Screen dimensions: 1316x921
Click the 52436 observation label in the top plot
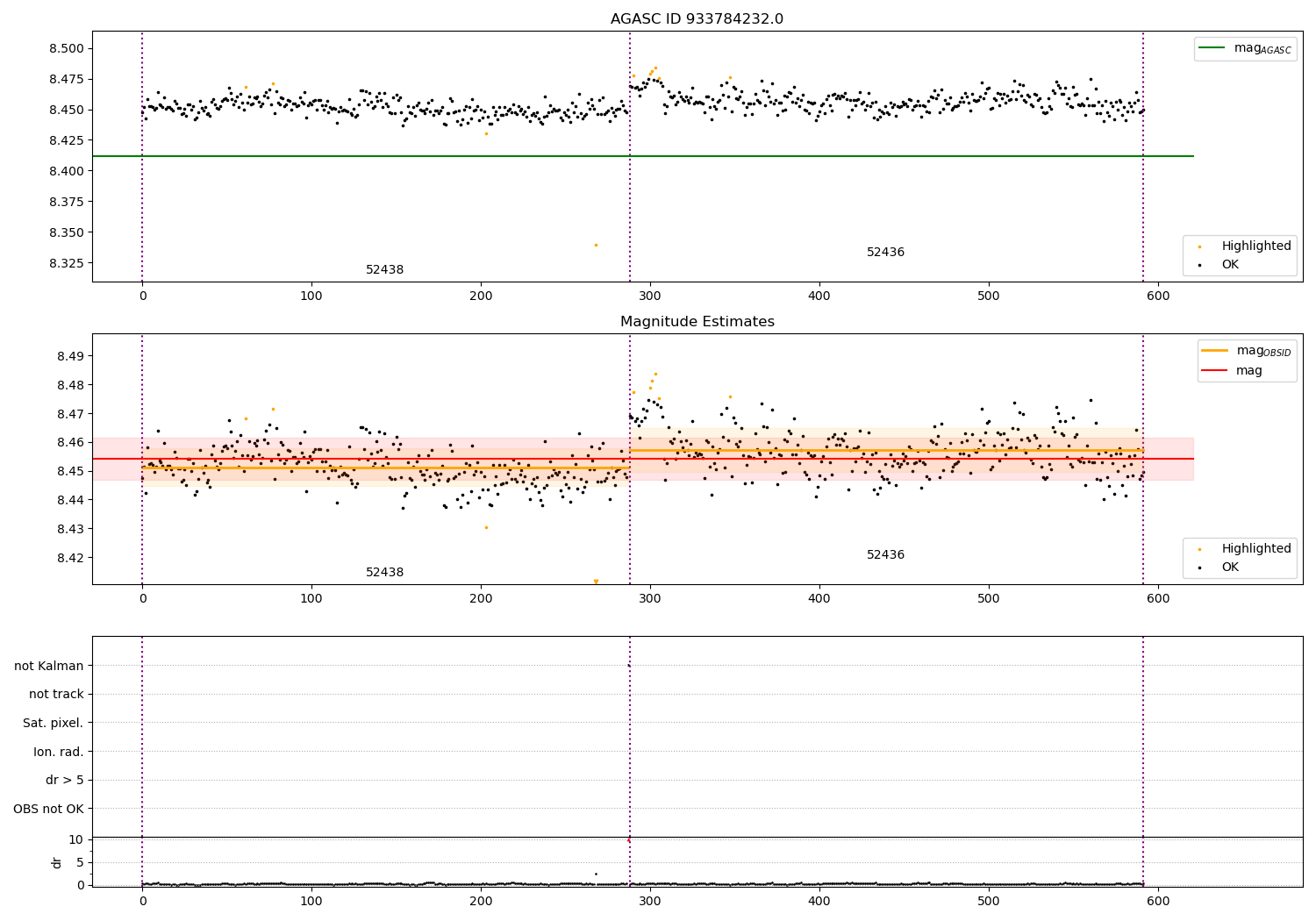(x=885, y=253)
